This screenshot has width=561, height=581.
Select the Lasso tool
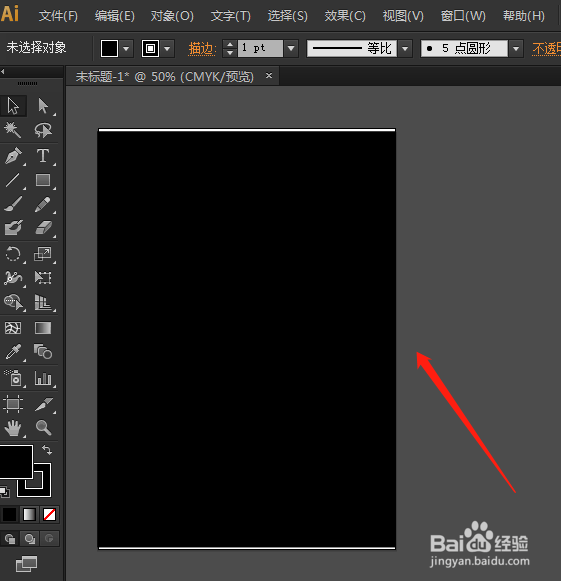point(43,130)
